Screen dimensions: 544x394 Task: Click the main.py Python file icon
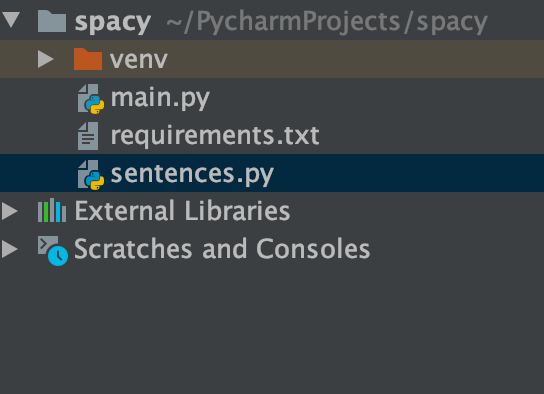[91, 98]
